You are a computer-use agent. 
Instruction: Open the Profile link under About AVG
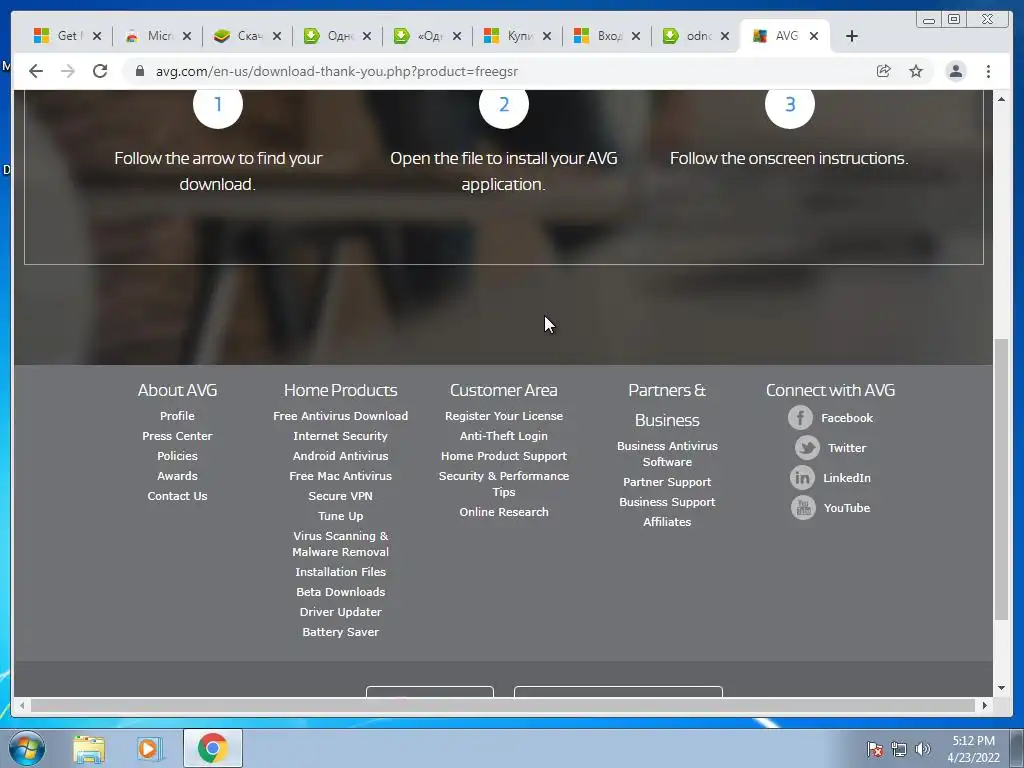point(177,416)
